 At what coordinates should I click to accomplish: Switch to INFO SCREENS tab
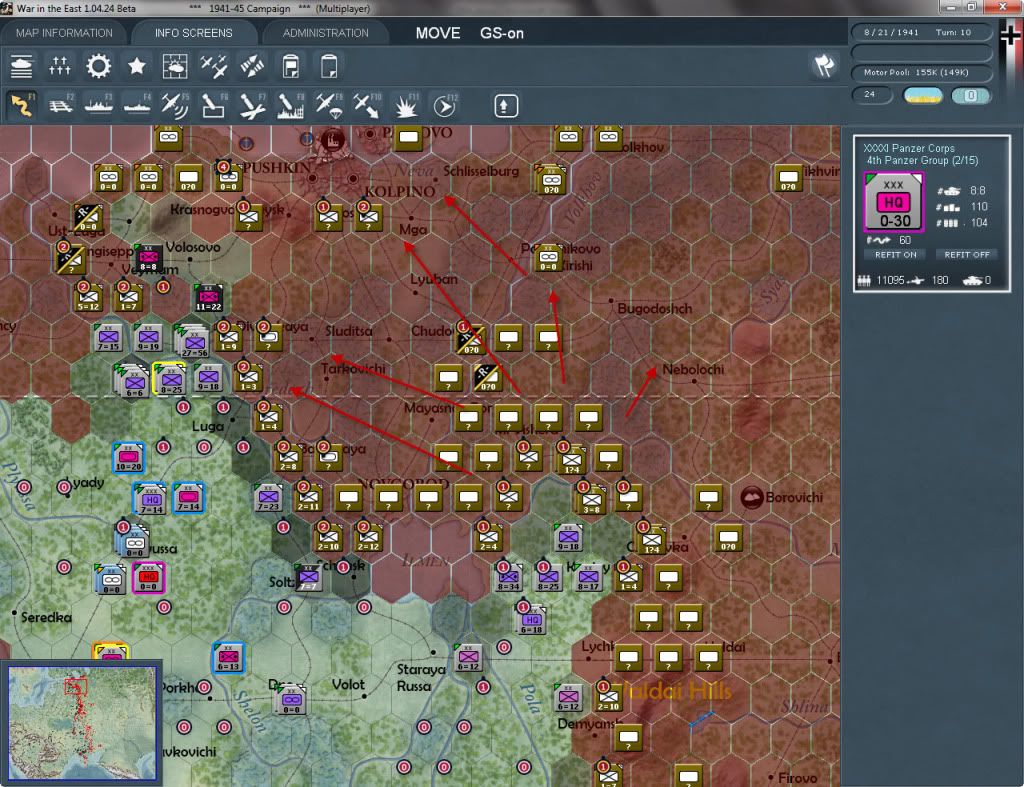pos(193,33)
